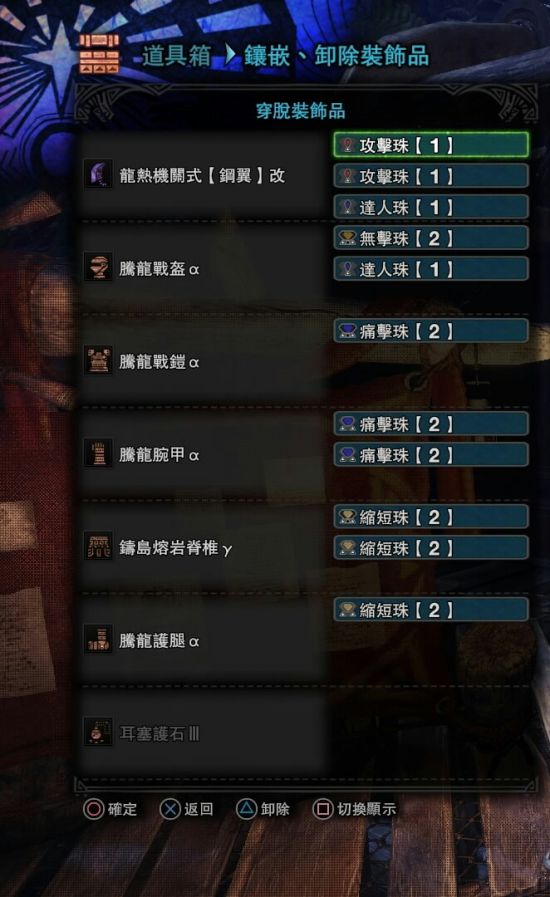This screenshot has height=897, width=550.
Task: Select the 無擊珠【2】 decoration slot
Action: [430, 238]
